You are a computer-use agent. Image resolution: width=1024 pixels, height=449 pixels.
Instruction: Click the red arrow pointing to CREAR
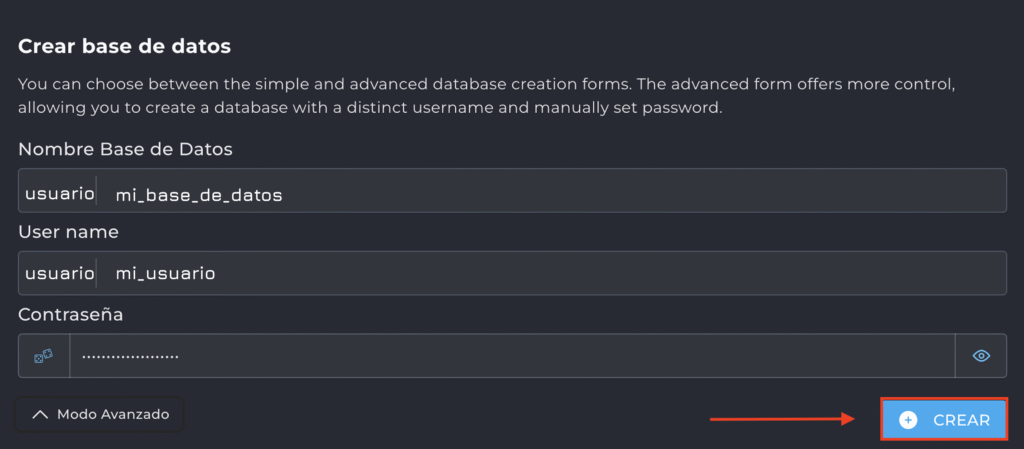780,419
